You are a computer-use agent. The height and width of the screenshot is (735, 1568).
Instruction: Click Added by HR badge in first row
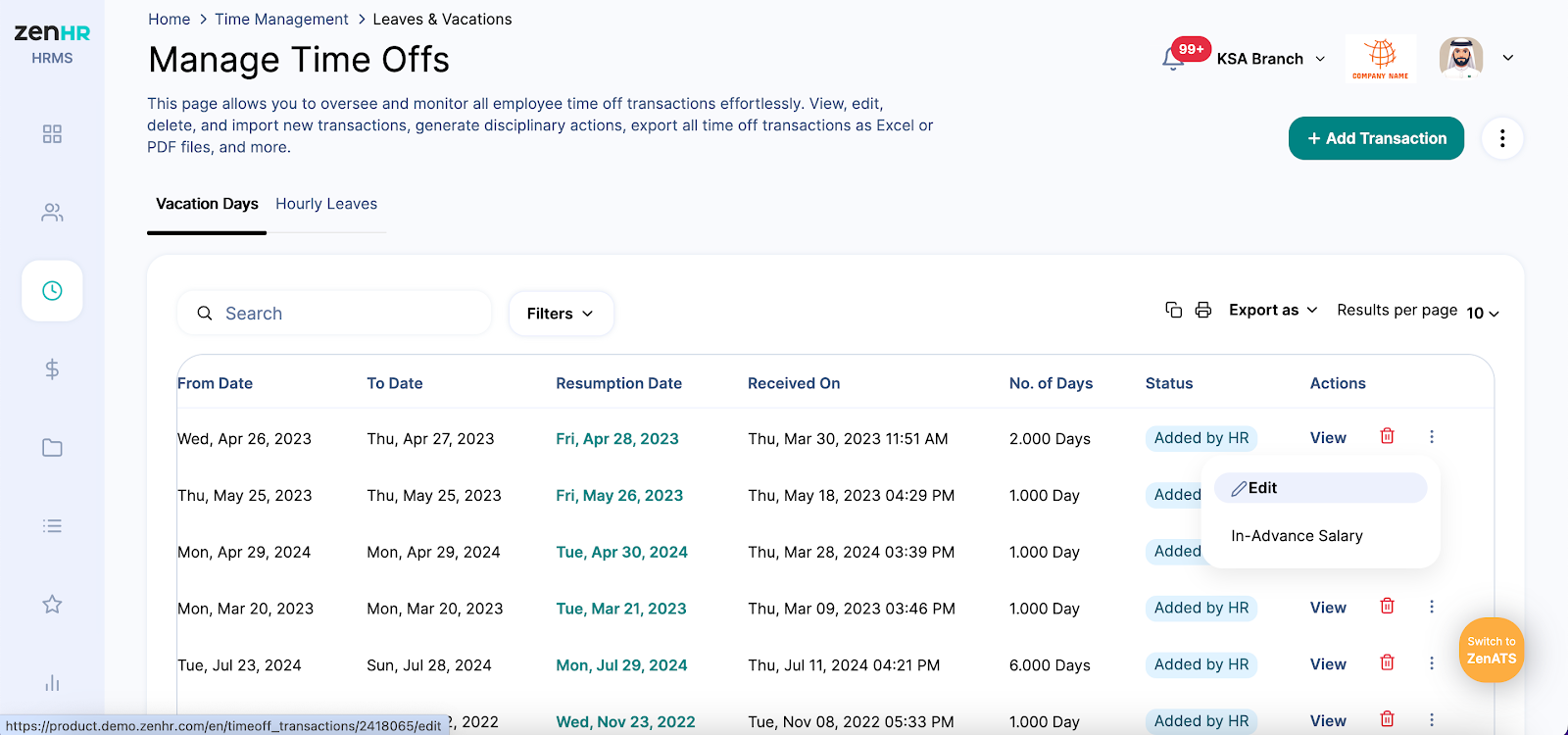[1201, 438]
